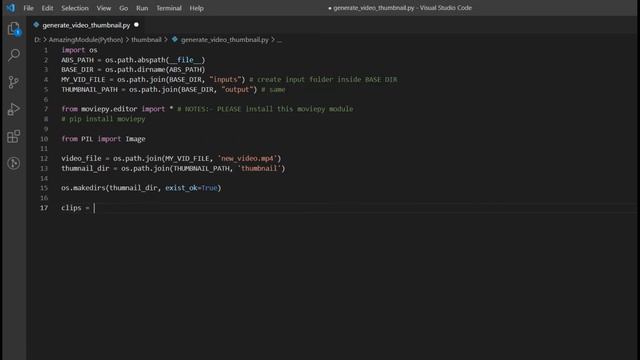Click 'moviepy.editor' on line 7
Viewport: 640px width, 360px height.
click(109, 109)
